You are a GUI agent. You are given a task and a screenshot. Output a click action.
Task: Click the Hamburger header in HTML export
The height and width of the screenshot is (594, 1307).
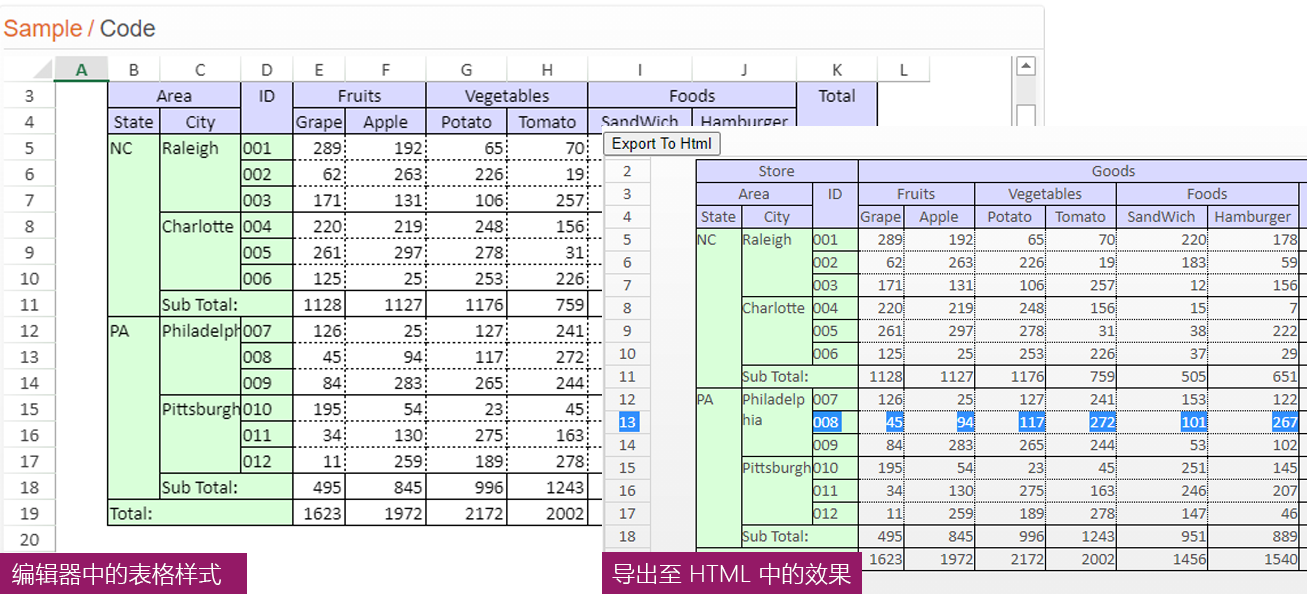click(x=1254, y=217)
